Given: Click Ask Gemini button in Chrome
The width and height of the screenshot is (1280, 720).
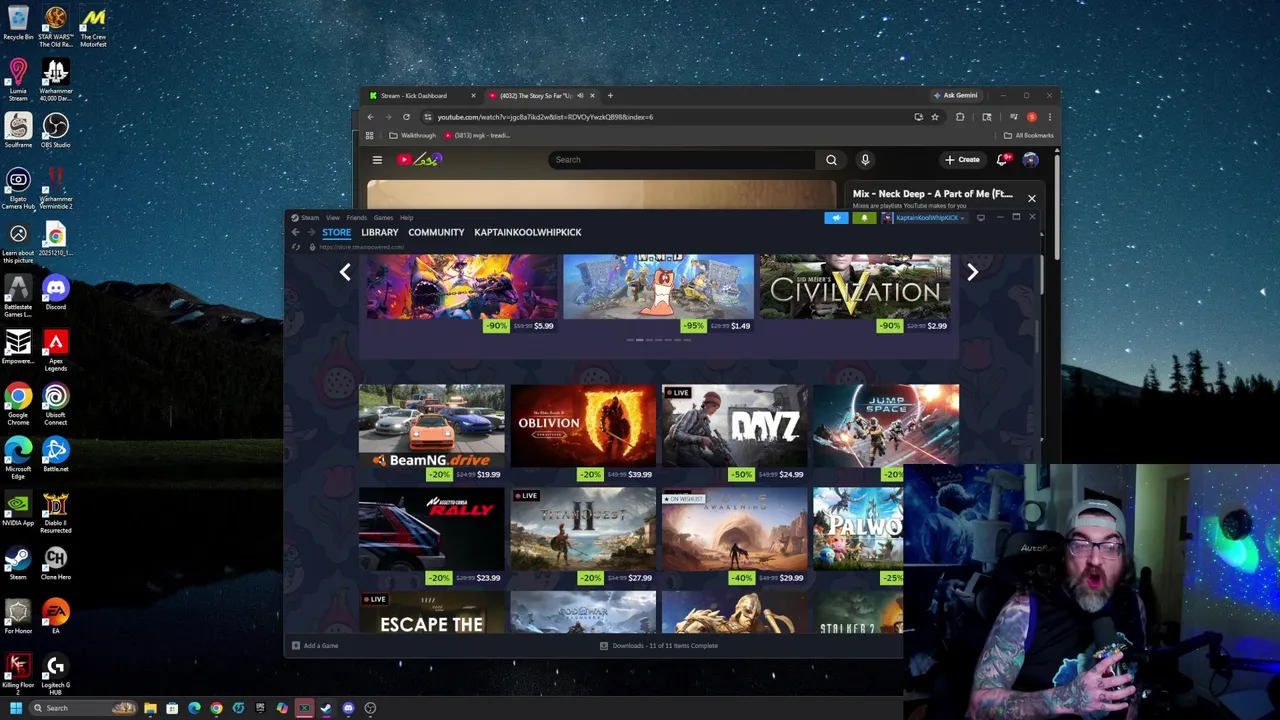Looking at the screenshot, I should pyautogui.click(x=954, y=96).
